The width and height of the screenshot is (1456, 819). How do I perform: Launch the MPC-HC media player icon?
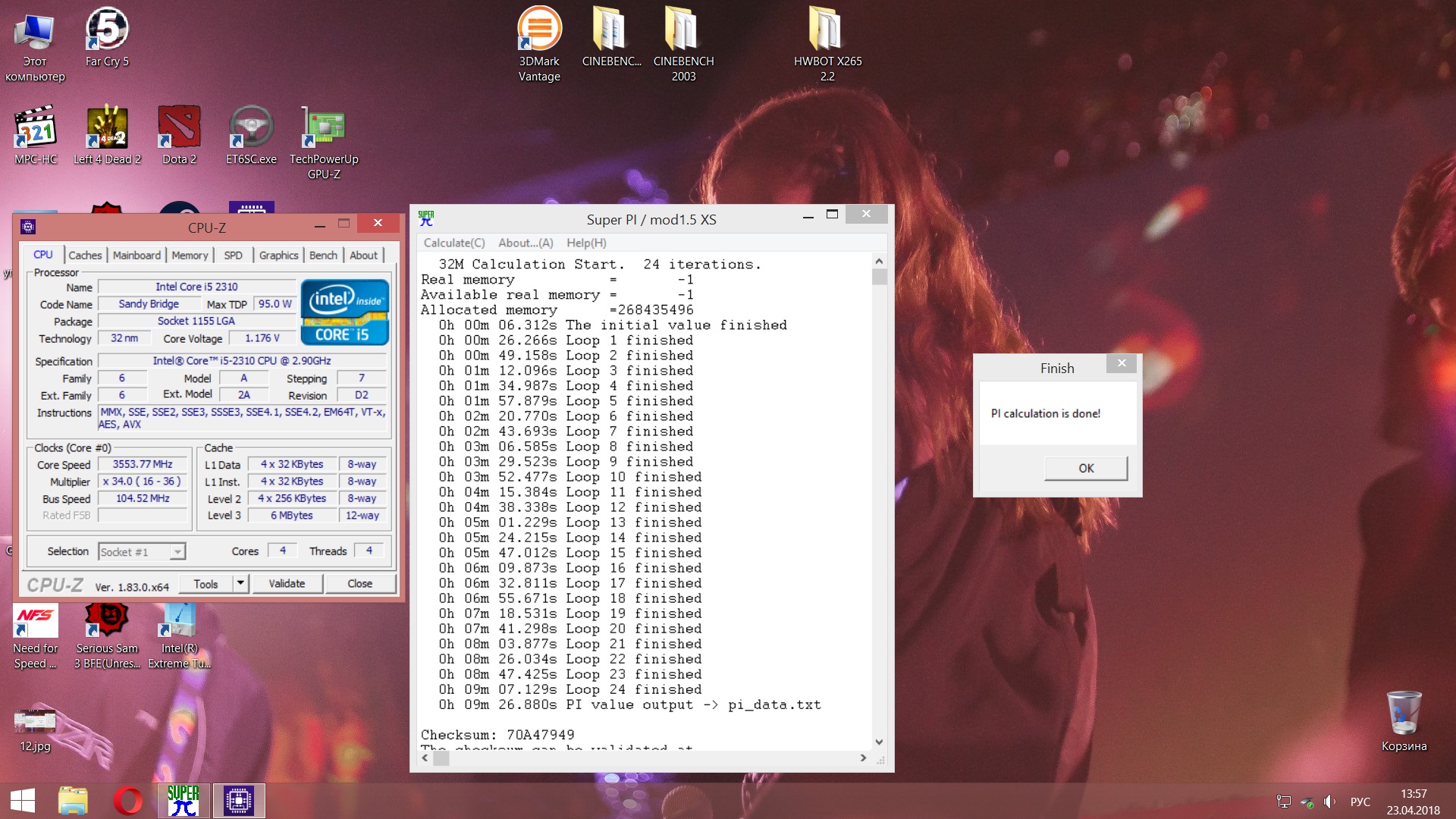pos(36,135)
